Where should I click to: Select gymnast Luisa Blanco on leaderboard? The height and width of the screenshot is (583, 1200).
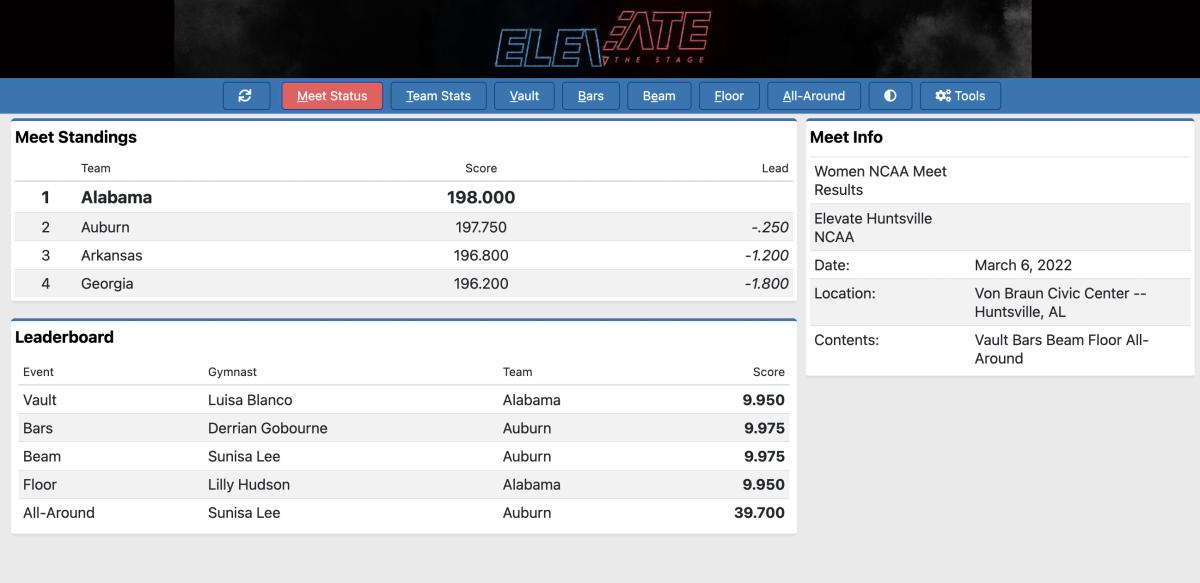click(x=250, y=400)
